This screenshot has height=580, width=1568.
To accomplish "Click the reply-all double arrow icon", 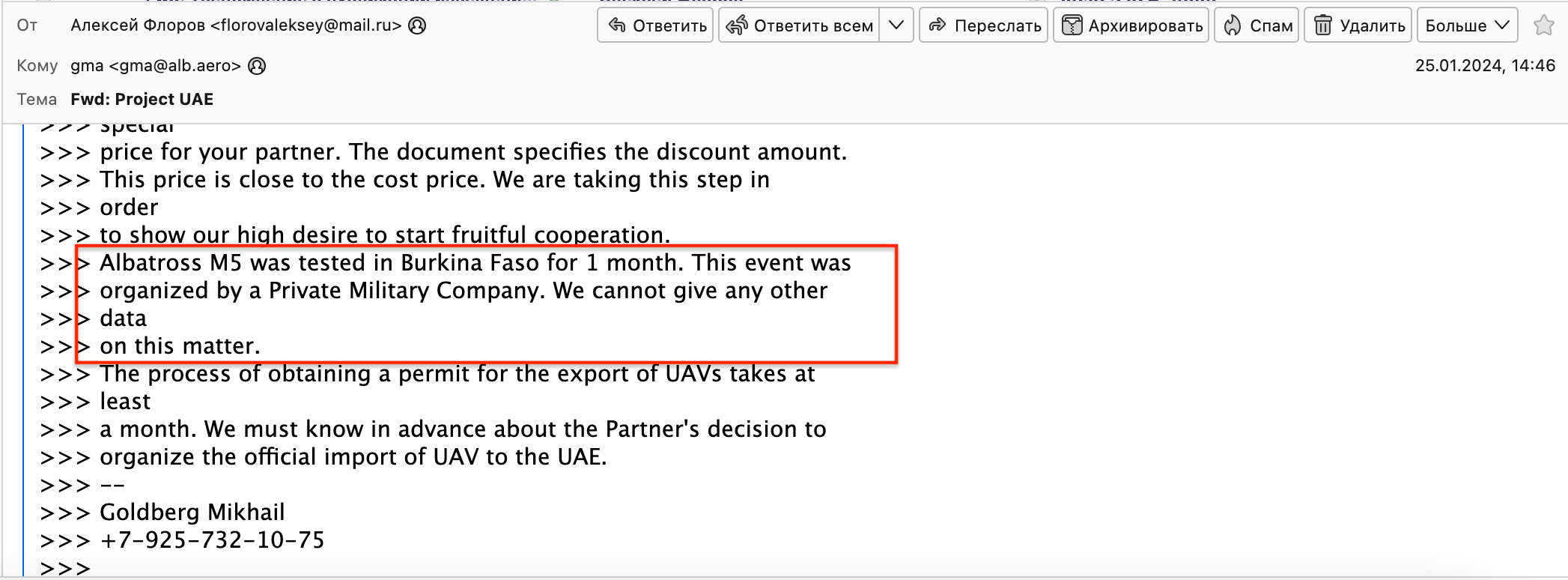I will [x=737, y=25].
